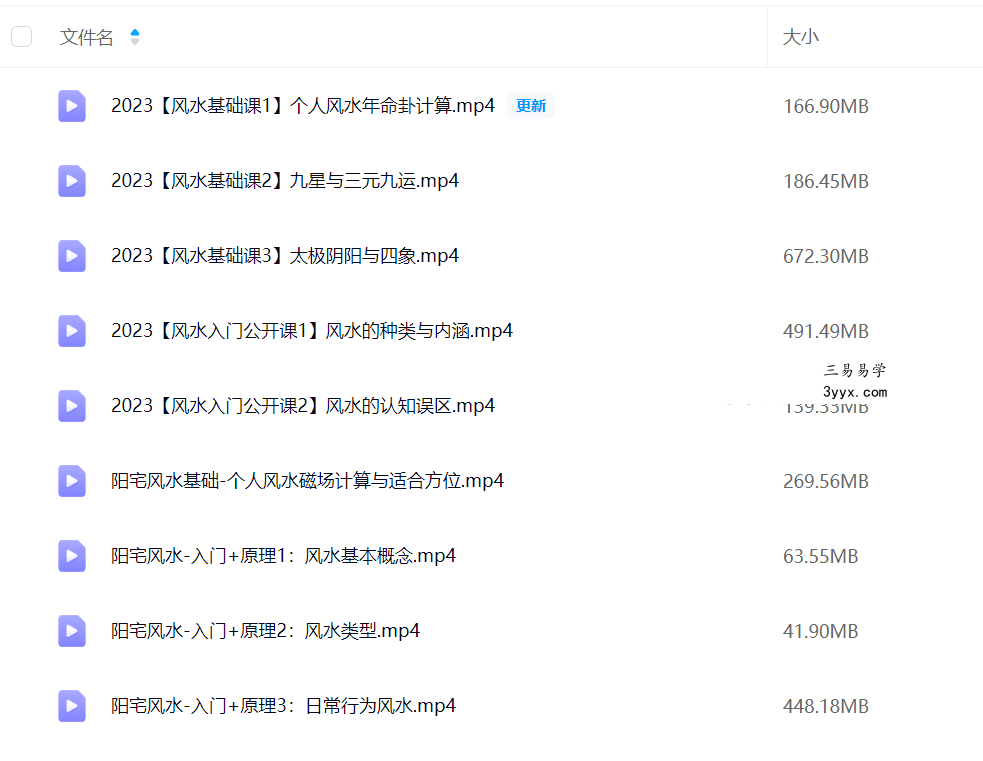
Task: Click the 41.90MB size value
Action: click(x=821, y=631)
